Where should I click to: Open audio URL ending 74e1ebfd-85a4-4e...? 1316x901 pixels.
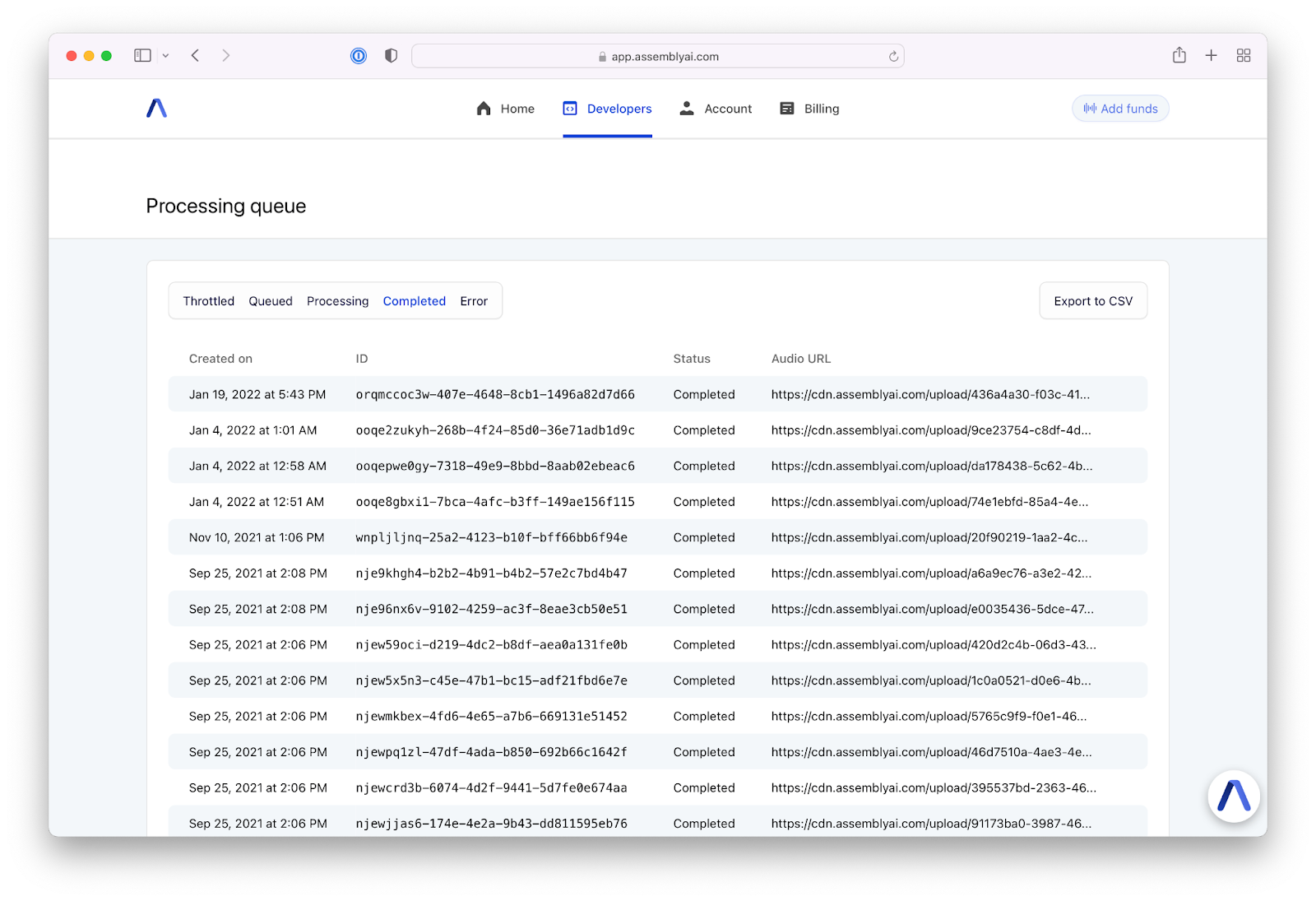(929, 502)
